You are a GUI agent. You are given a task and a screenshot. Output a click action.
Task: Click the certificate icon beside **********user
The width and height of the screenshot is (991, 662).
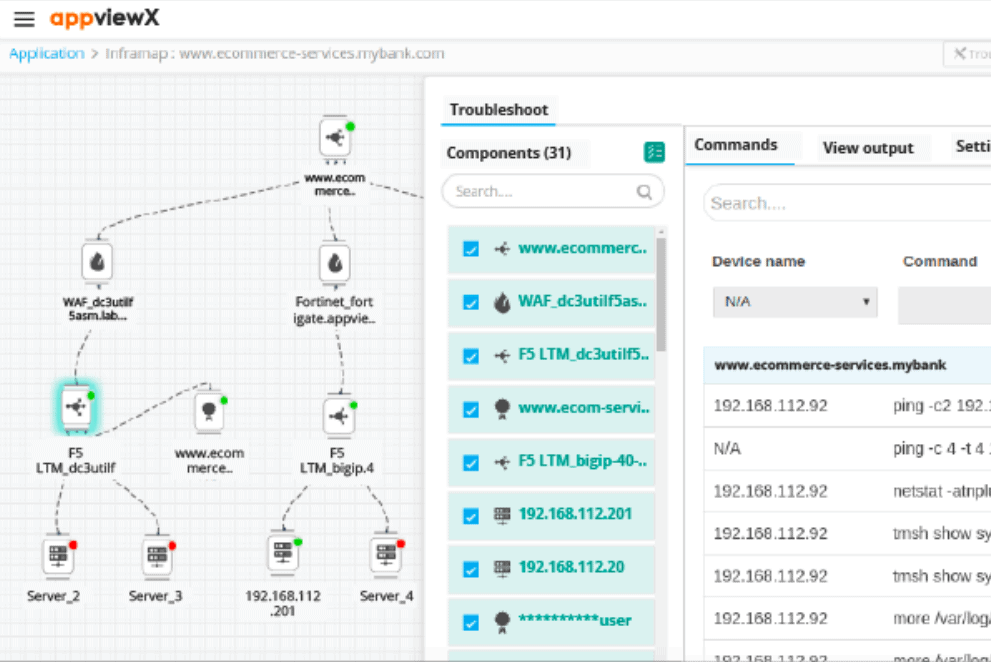[x=502, y=622]
